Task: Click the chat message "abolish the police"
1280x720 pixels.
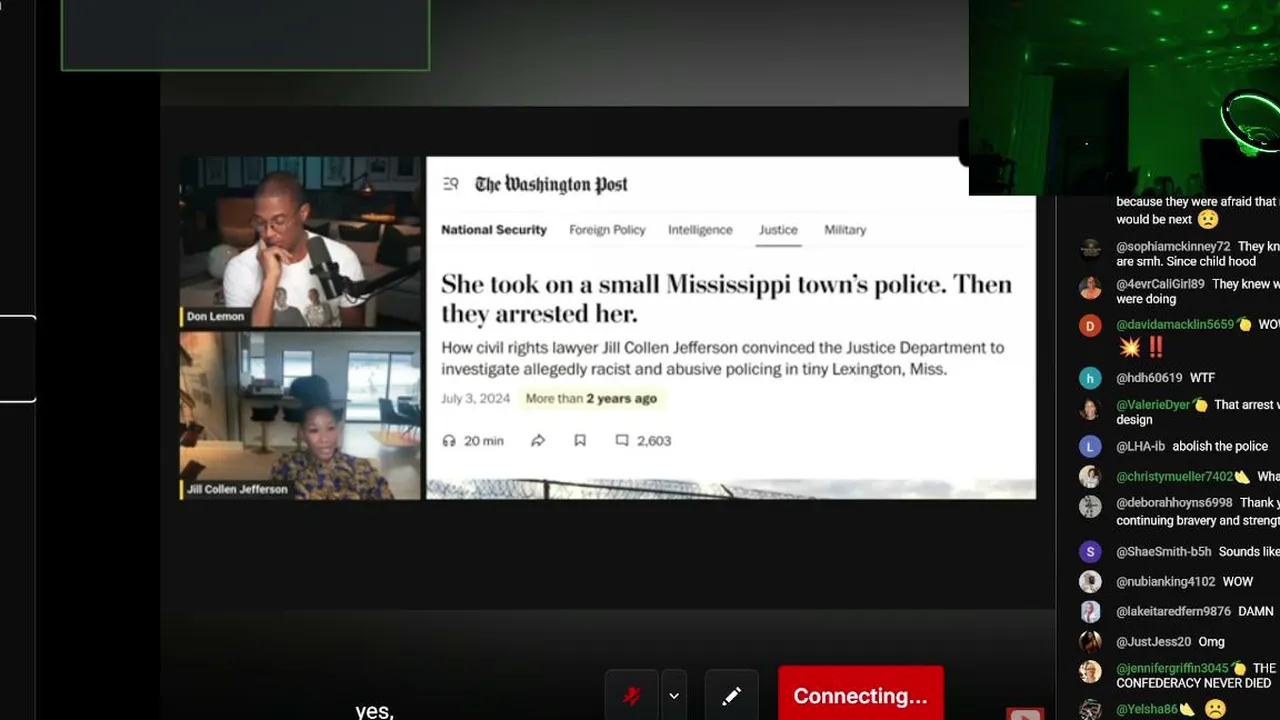Action: point(1220,447)
